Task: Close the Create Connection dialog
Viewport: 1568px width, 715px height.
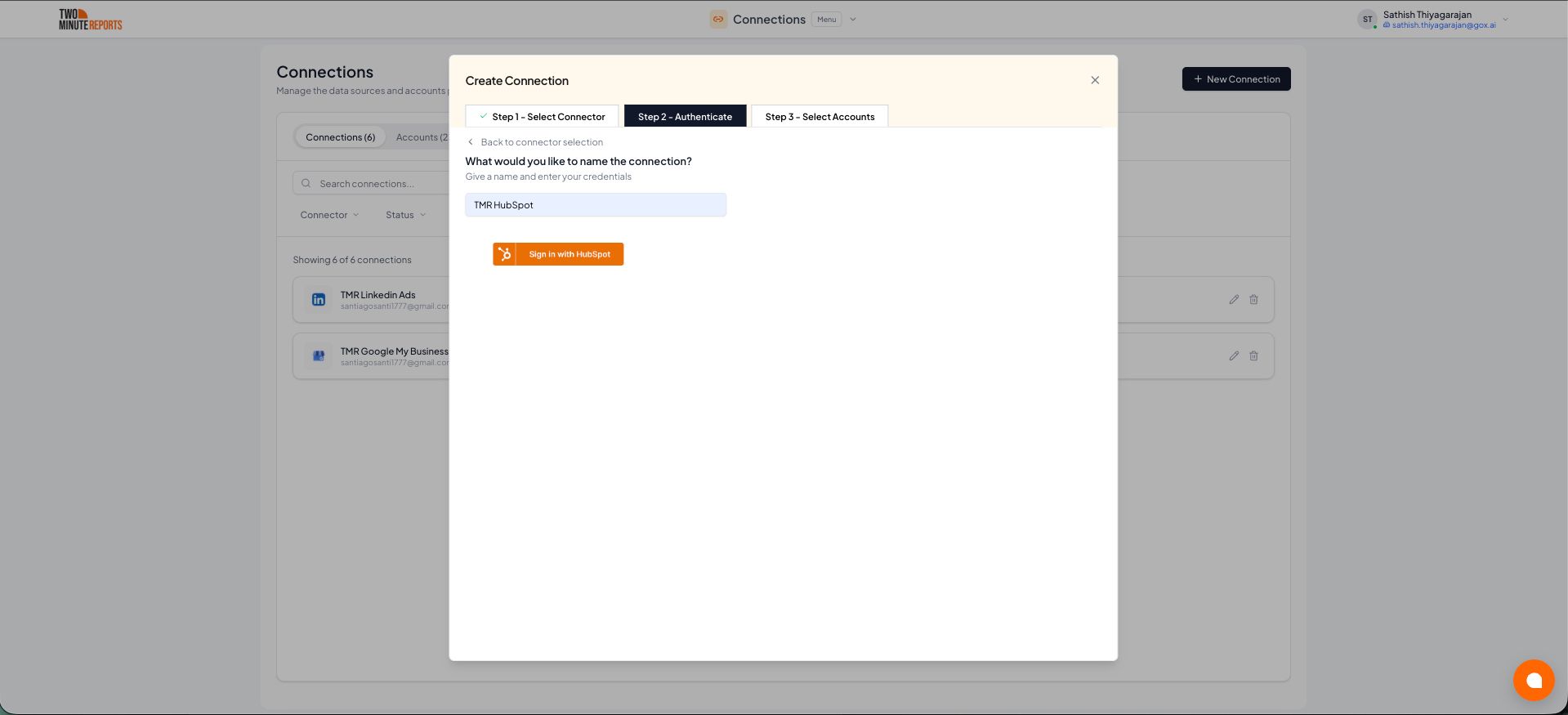Action: click(1095, 80)
